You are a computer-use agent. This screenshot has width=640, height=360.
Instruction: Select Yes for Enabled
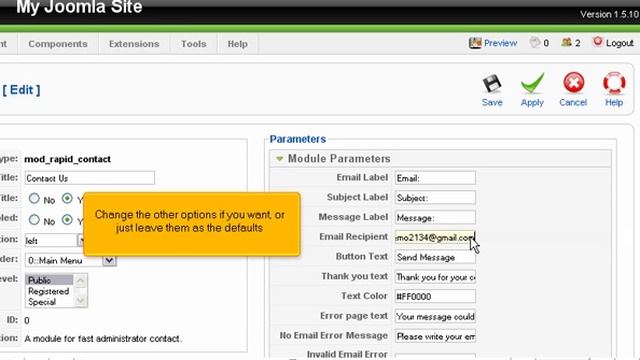pyautogui.click(x=67, y=220)
